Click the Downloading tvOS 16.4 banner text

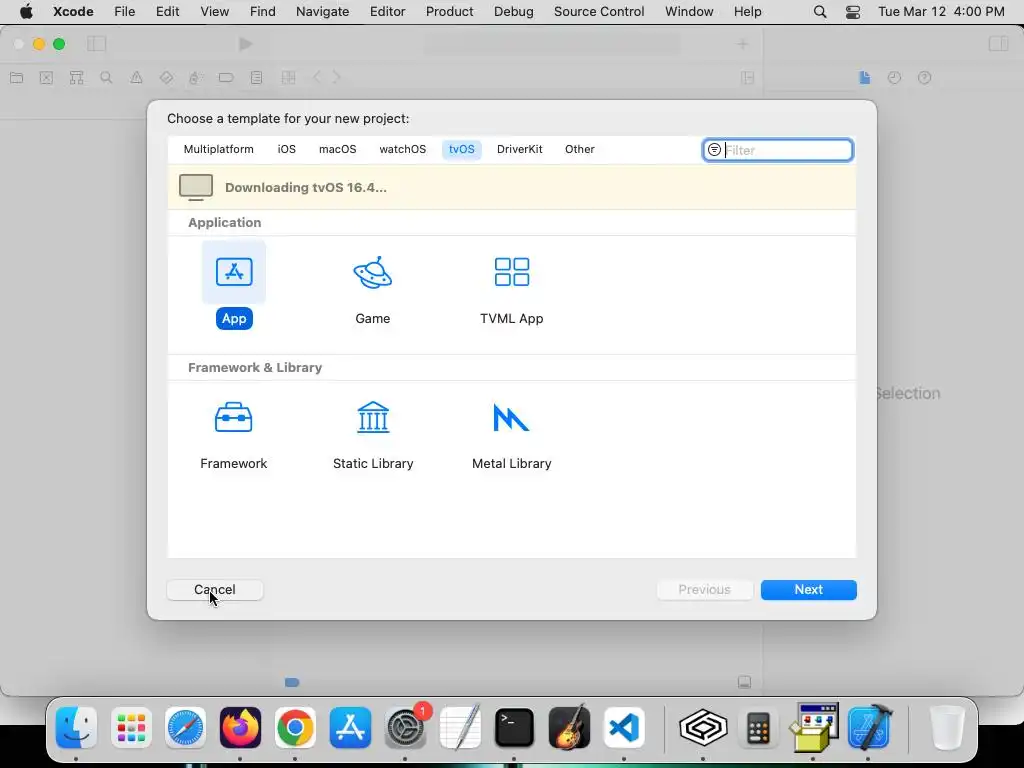point(306,187)
